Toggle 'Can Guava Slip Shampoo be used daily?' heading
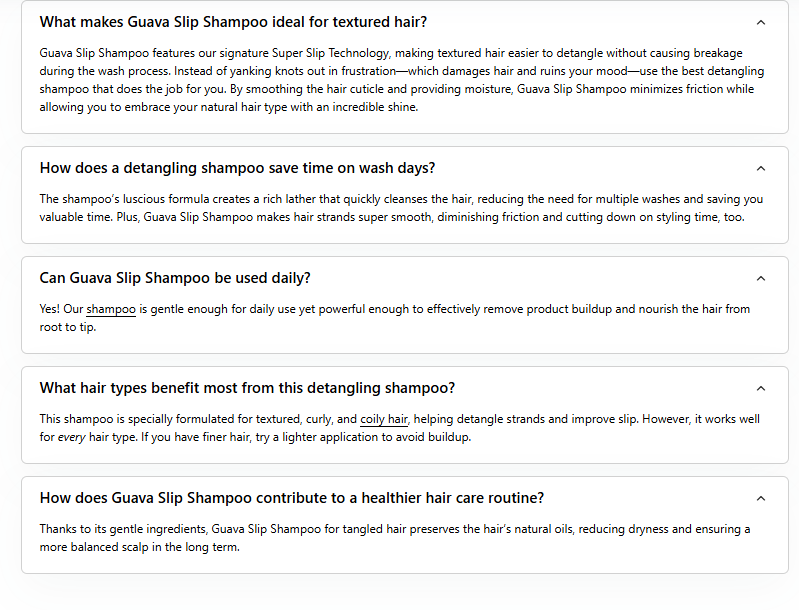The image size is (799, 610). point(175,278)
